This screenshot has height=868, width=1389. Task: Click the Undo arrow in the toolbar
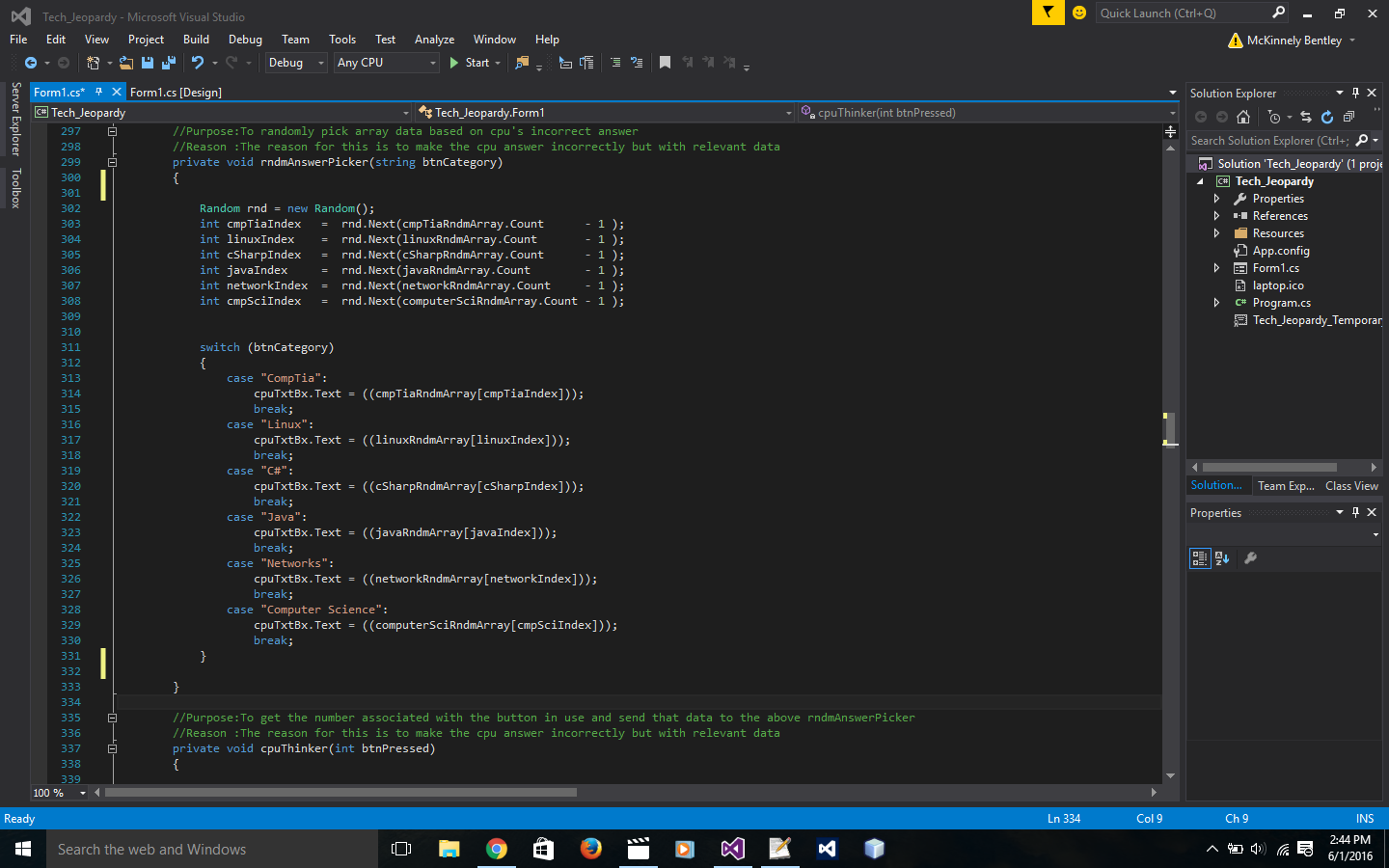point(198,63)
